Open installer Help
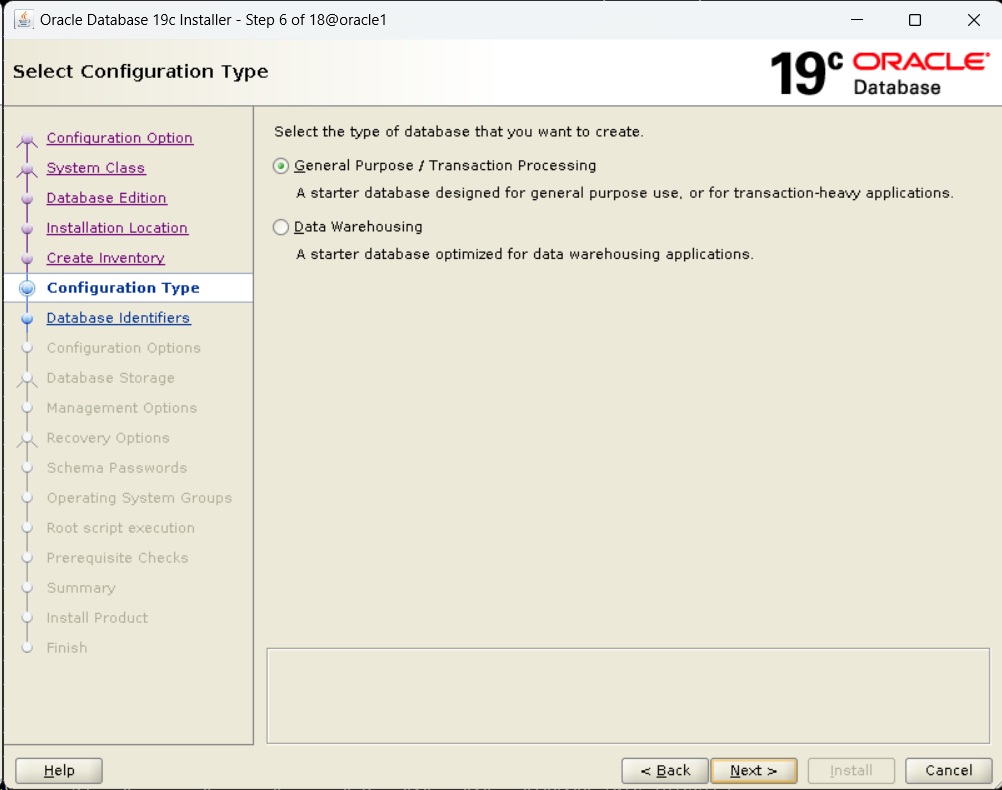This screenshot has width=1002, height=790. pyautogui.click(x=59, y=770)
